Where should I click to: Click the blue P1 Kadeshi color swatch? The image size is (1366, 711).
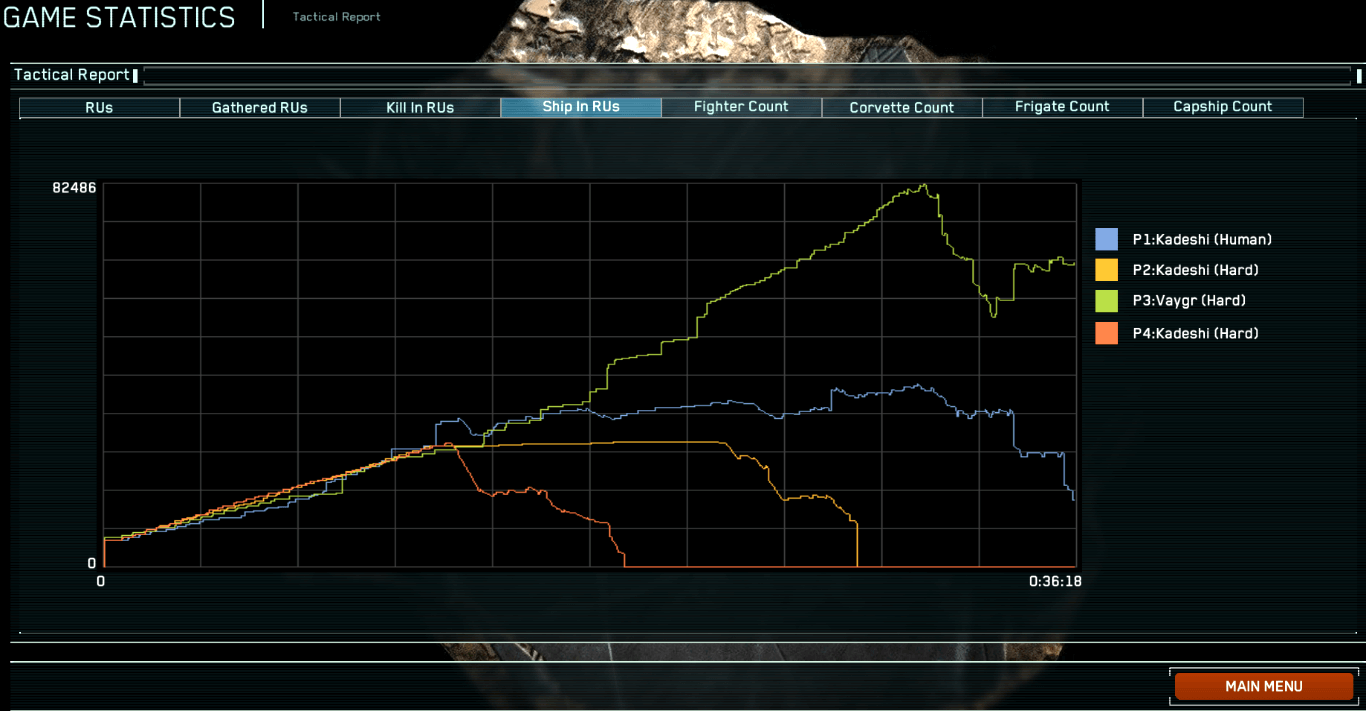(x=1107, y=239)
